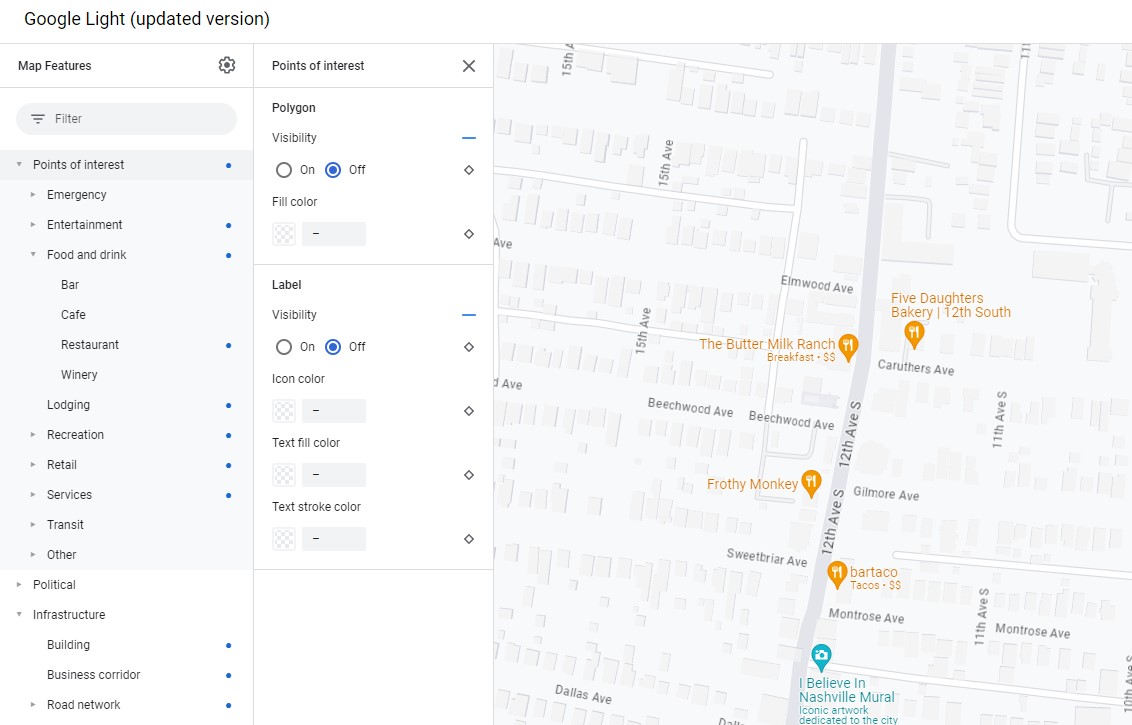Screen dimensions: 1132x725
Task: Click I Believe In Nashville Mural camera pin
Action: pos(821,657)
